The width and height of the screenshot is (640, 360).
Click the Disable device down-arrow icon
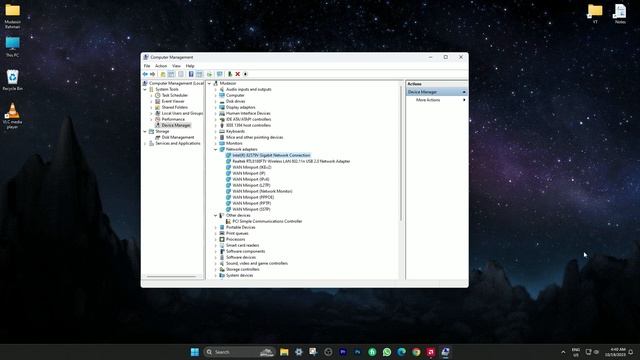click(245, 74)
